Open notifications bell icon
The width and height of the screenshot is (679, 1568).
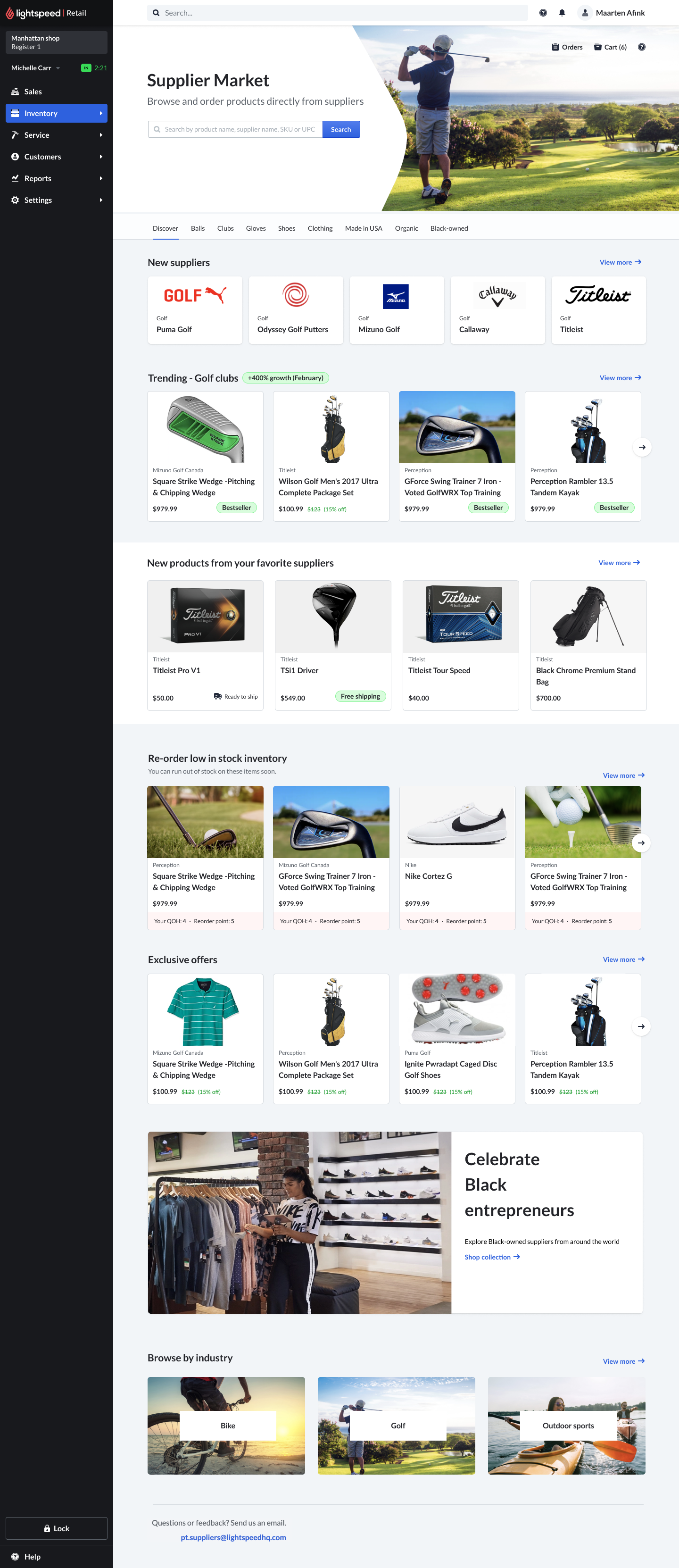tap(562, 13)
